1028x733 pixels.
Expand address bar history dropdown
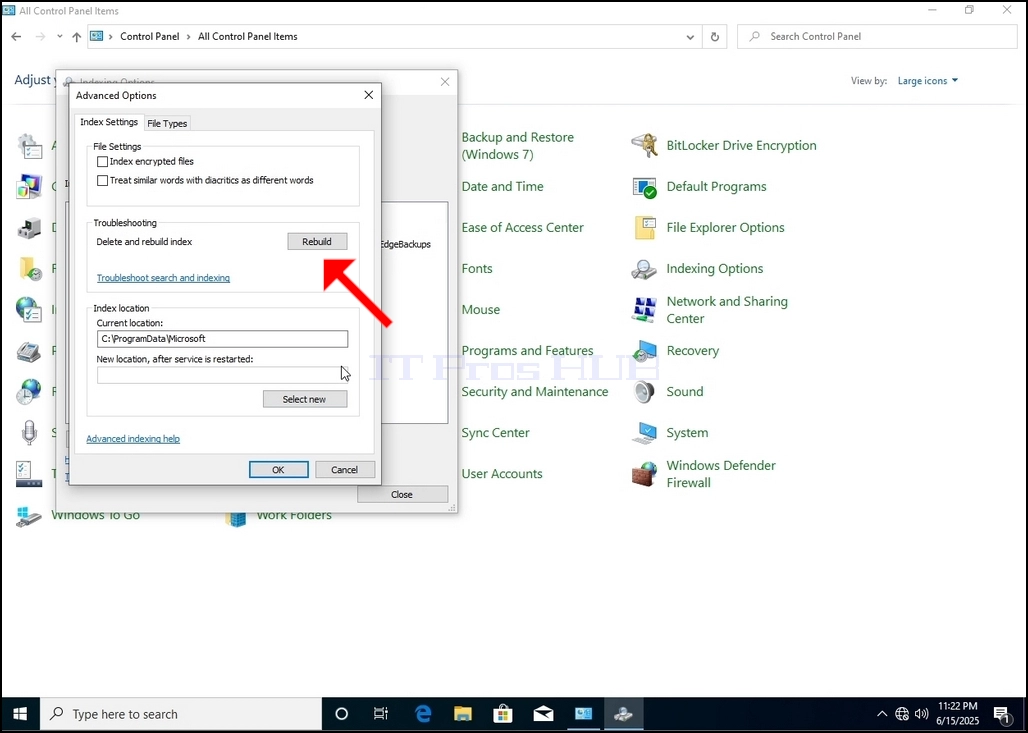(x=690, y=37)
